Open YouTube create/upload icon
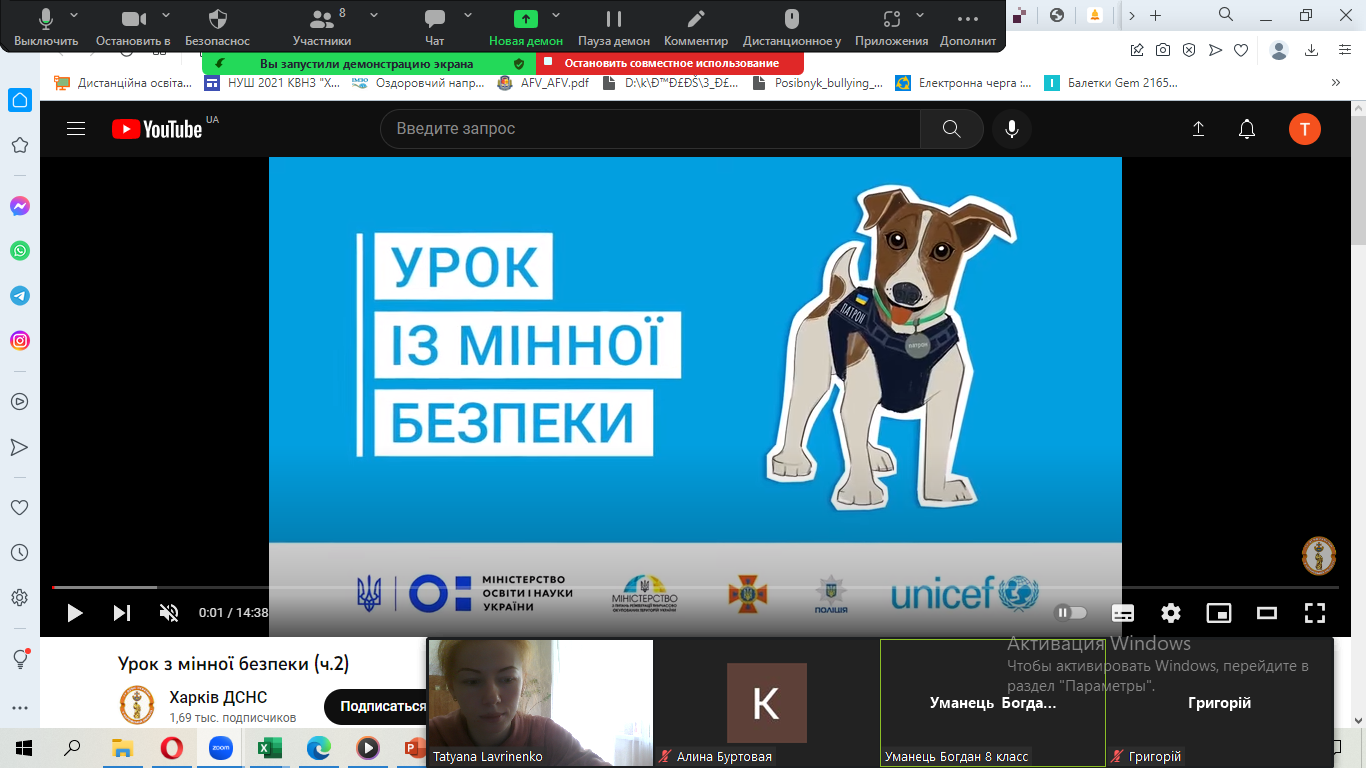 [1198, 129]
